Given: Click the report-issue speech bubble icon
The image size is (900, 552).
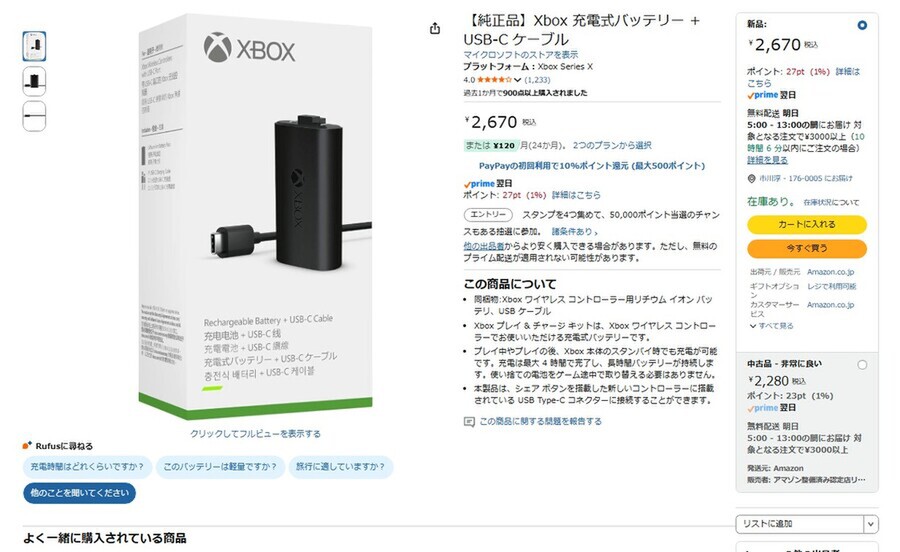Looking at the screenshot, I should (469, 422).
